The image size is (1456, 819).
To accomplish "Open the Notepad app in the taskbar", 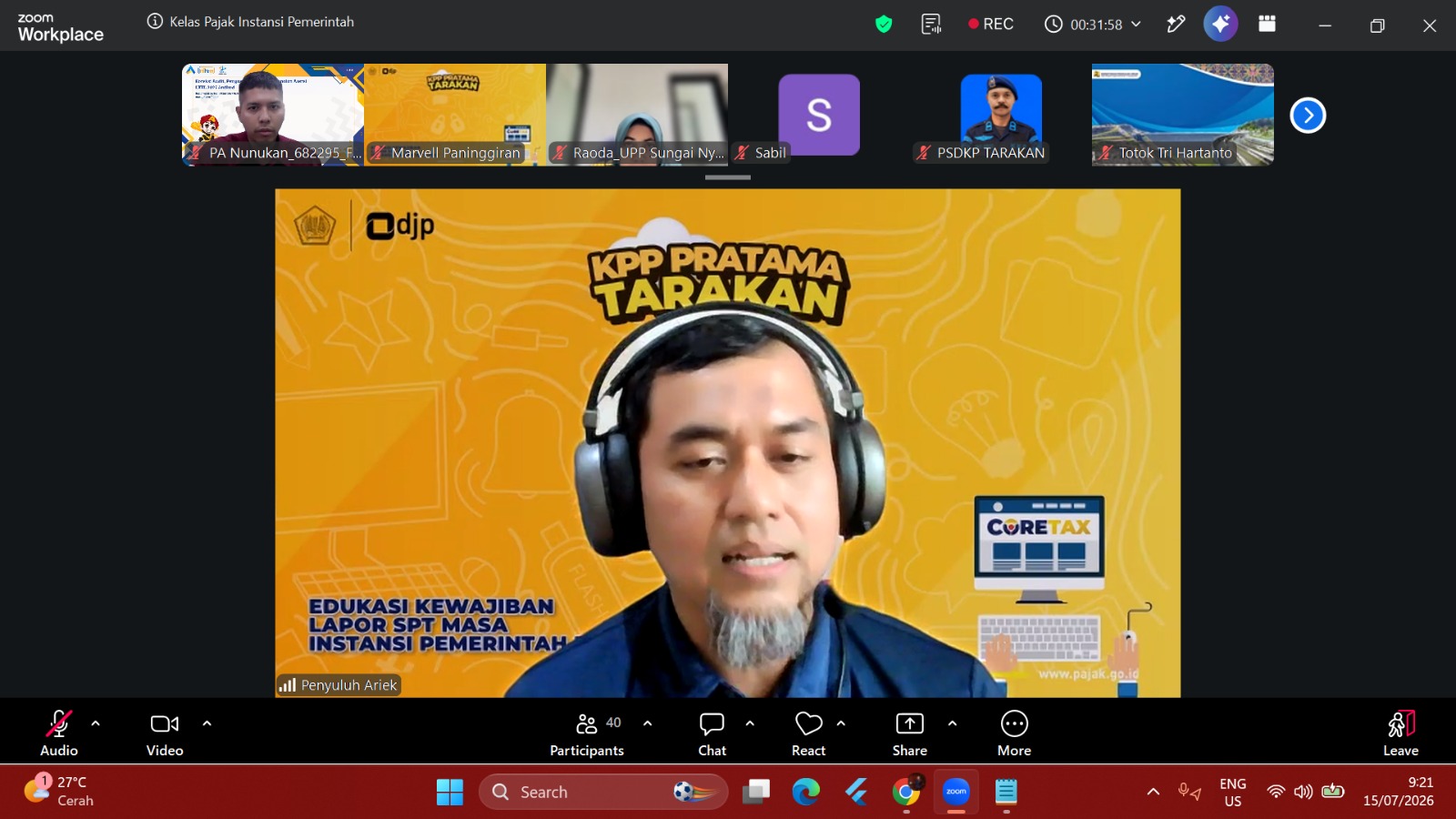I will pyautogui.click(x=1006, y=792).
